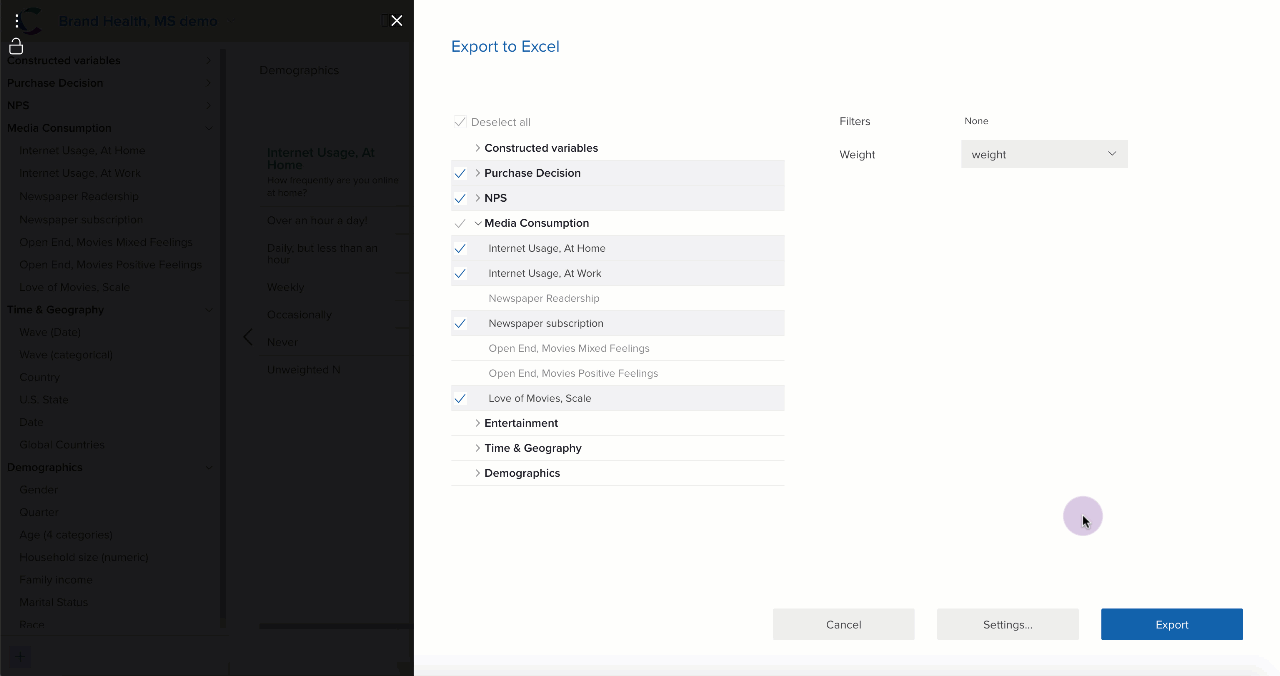This screenshot has width=1280, height=676.
Task: Uncheck the Newspaper subscription checkbox
Action: click(x=460, y=323)
